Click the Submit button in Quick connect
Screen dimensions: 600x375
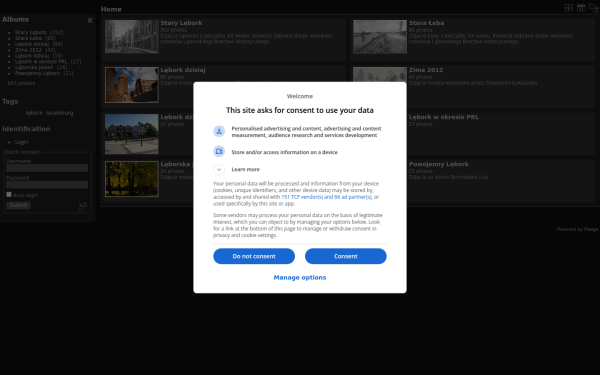point(18,205)
